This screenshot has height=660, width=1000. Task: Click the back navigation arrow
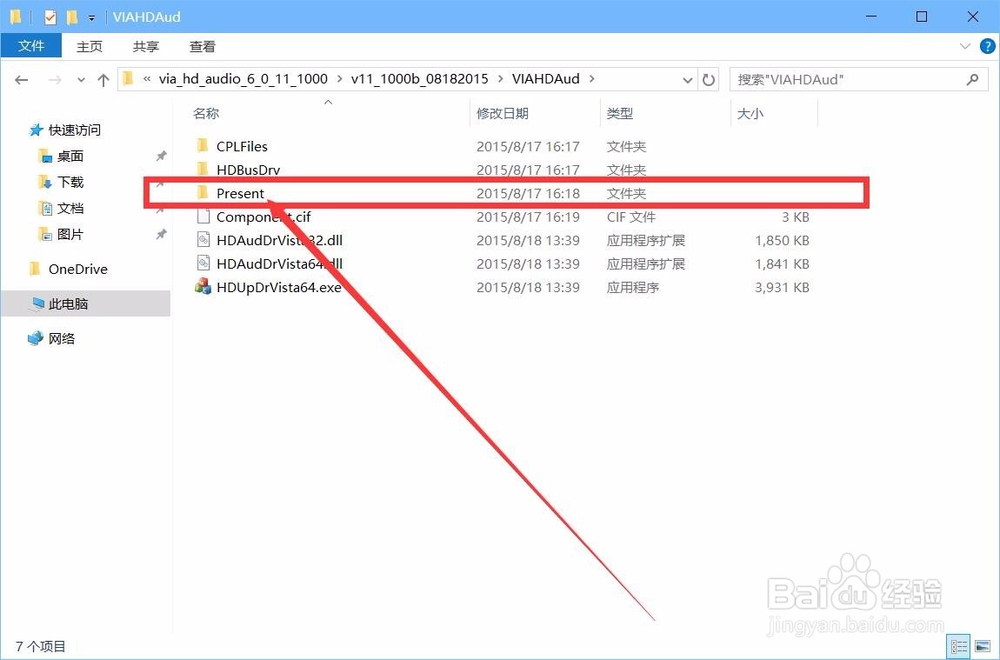pyautogui.click(x=21, y=79)
